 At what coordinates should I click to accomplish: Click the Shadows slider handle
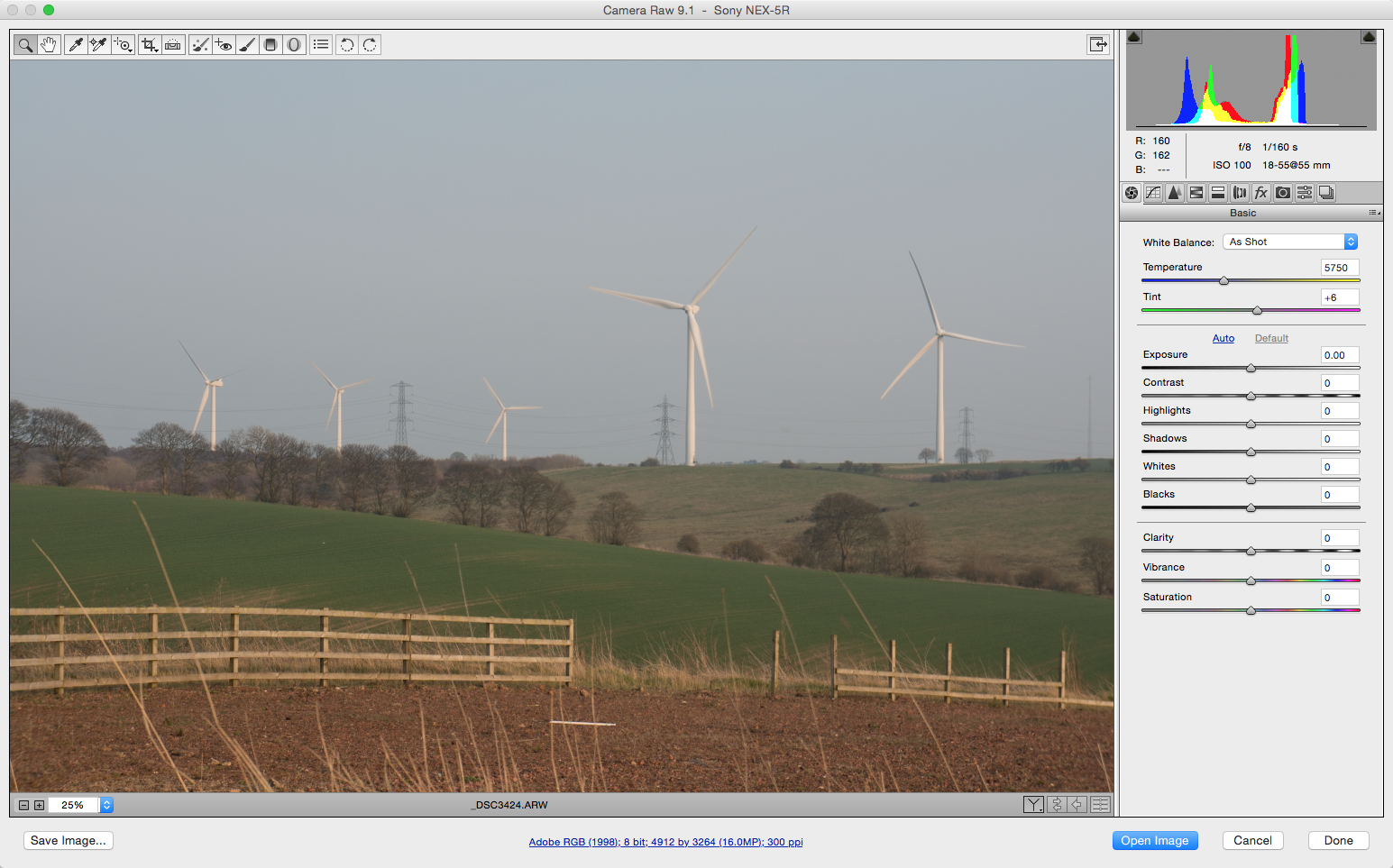(1251, 452)
